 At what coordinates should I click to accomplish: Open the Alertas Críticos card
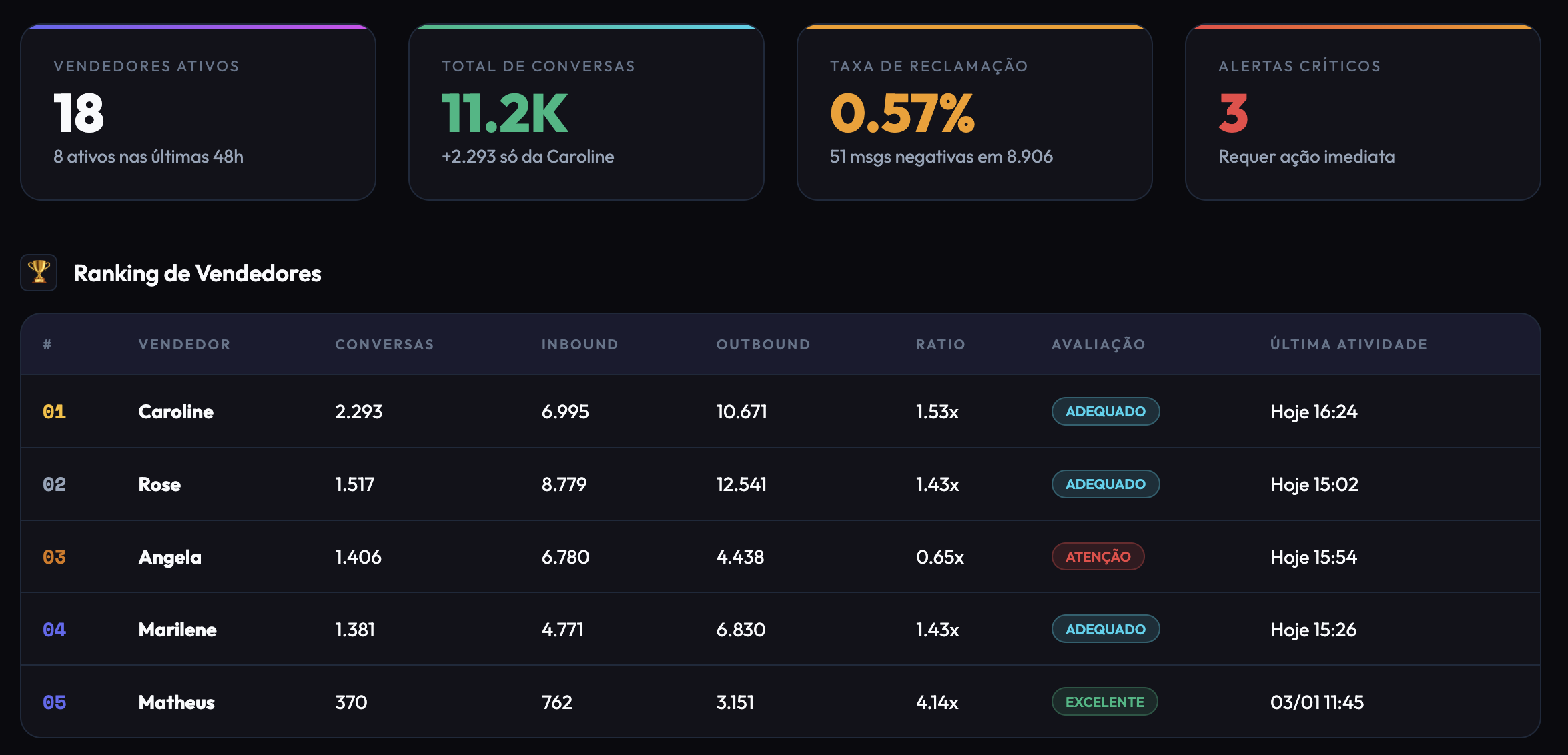[1362, 112]
